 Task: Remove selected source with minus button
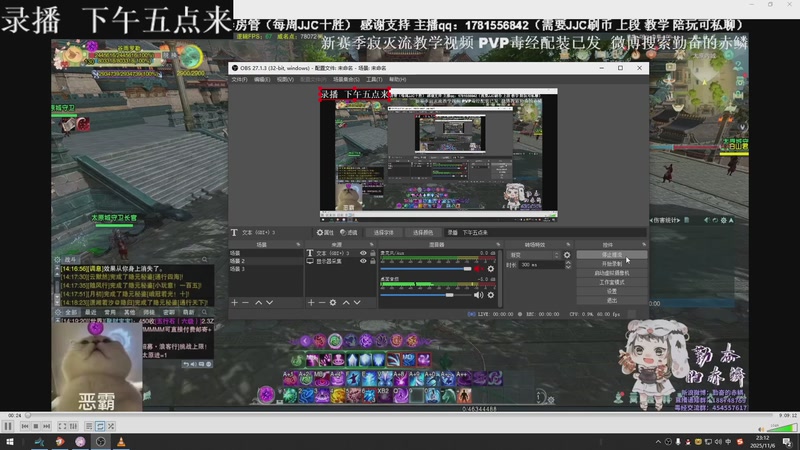[322, 303]
